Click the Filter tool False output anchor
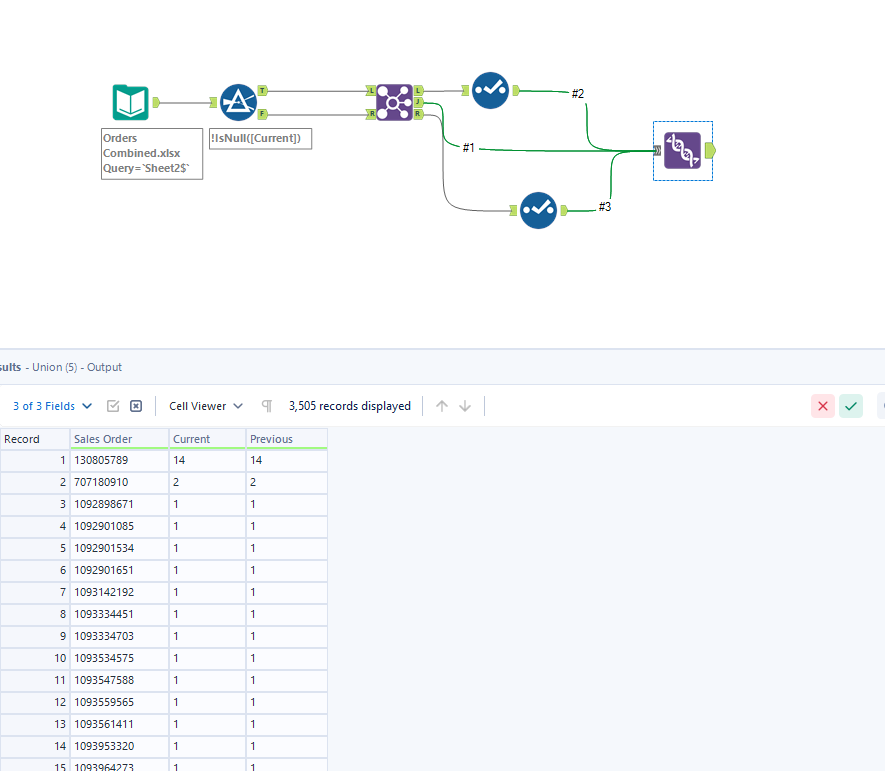 (x=262, y=114)
